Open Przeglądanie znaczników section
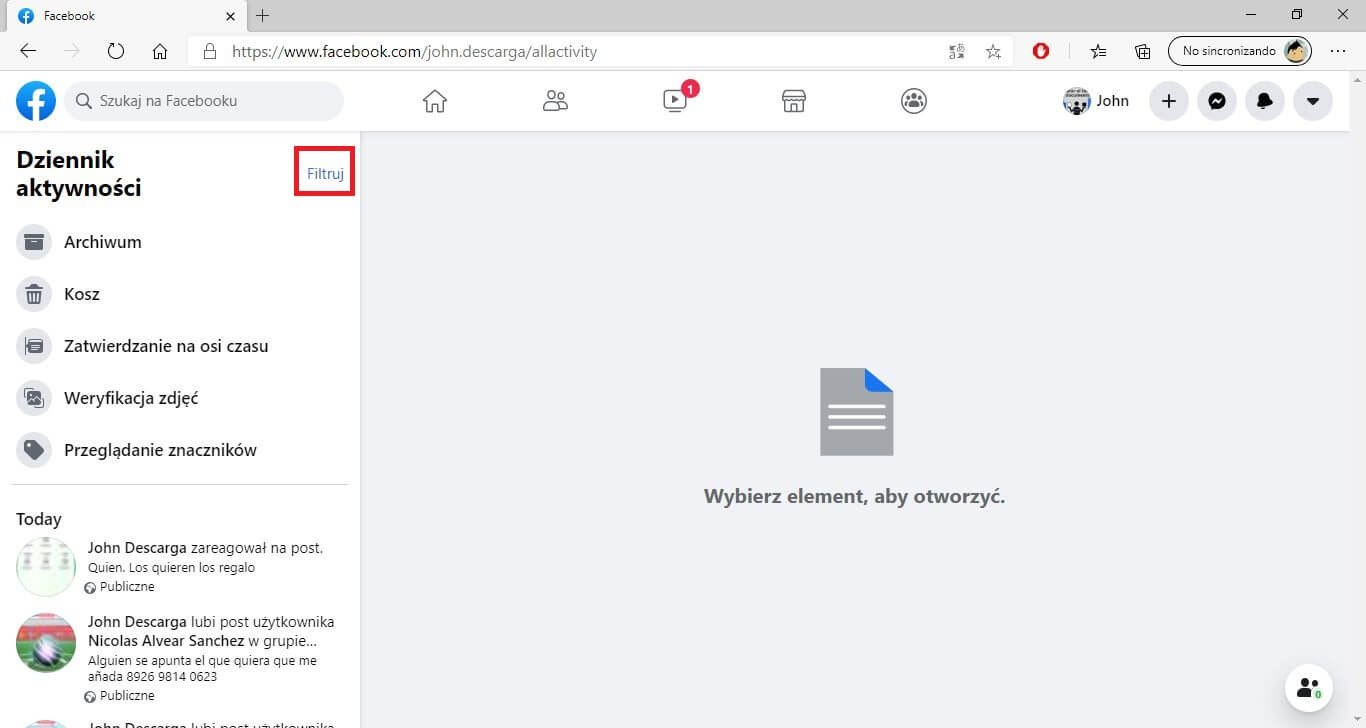This screenshot has height=728, width=1366. 180,450
